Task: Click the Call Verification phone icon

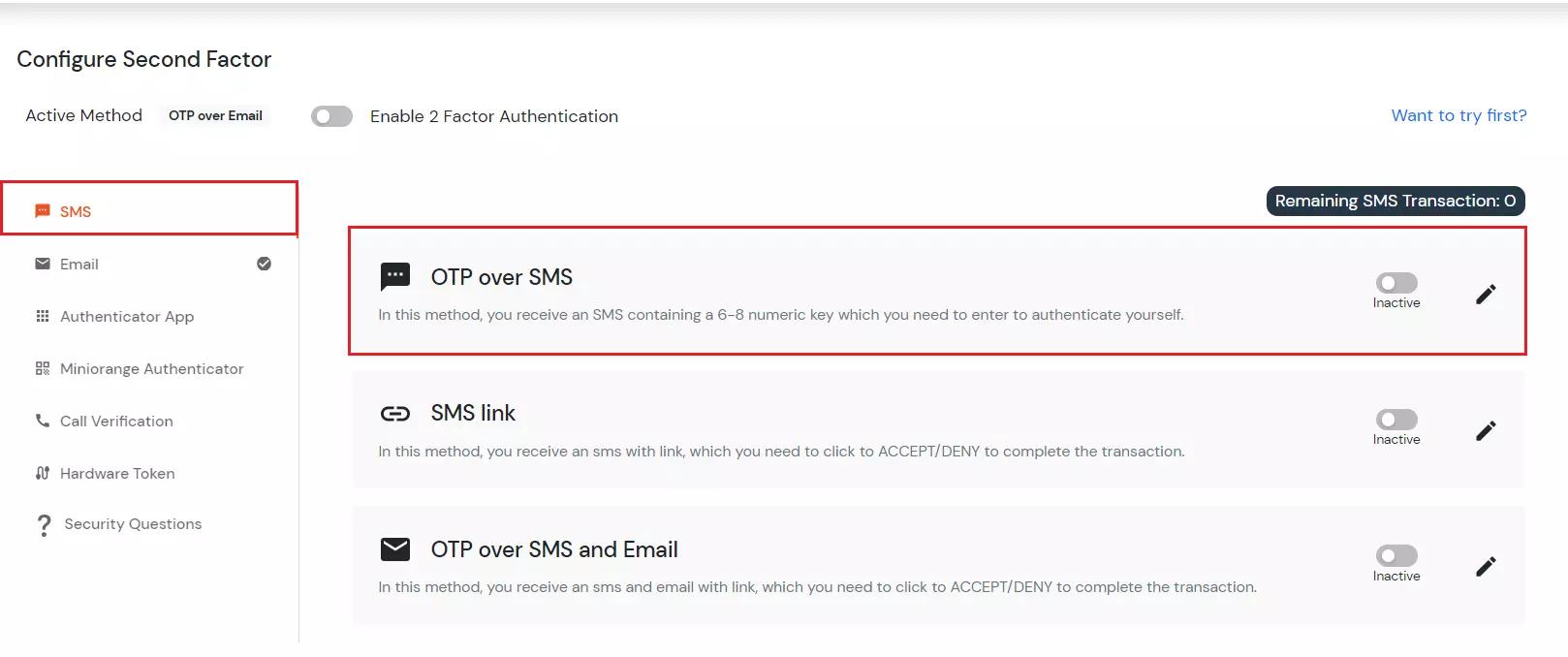Action: [42, 421]
